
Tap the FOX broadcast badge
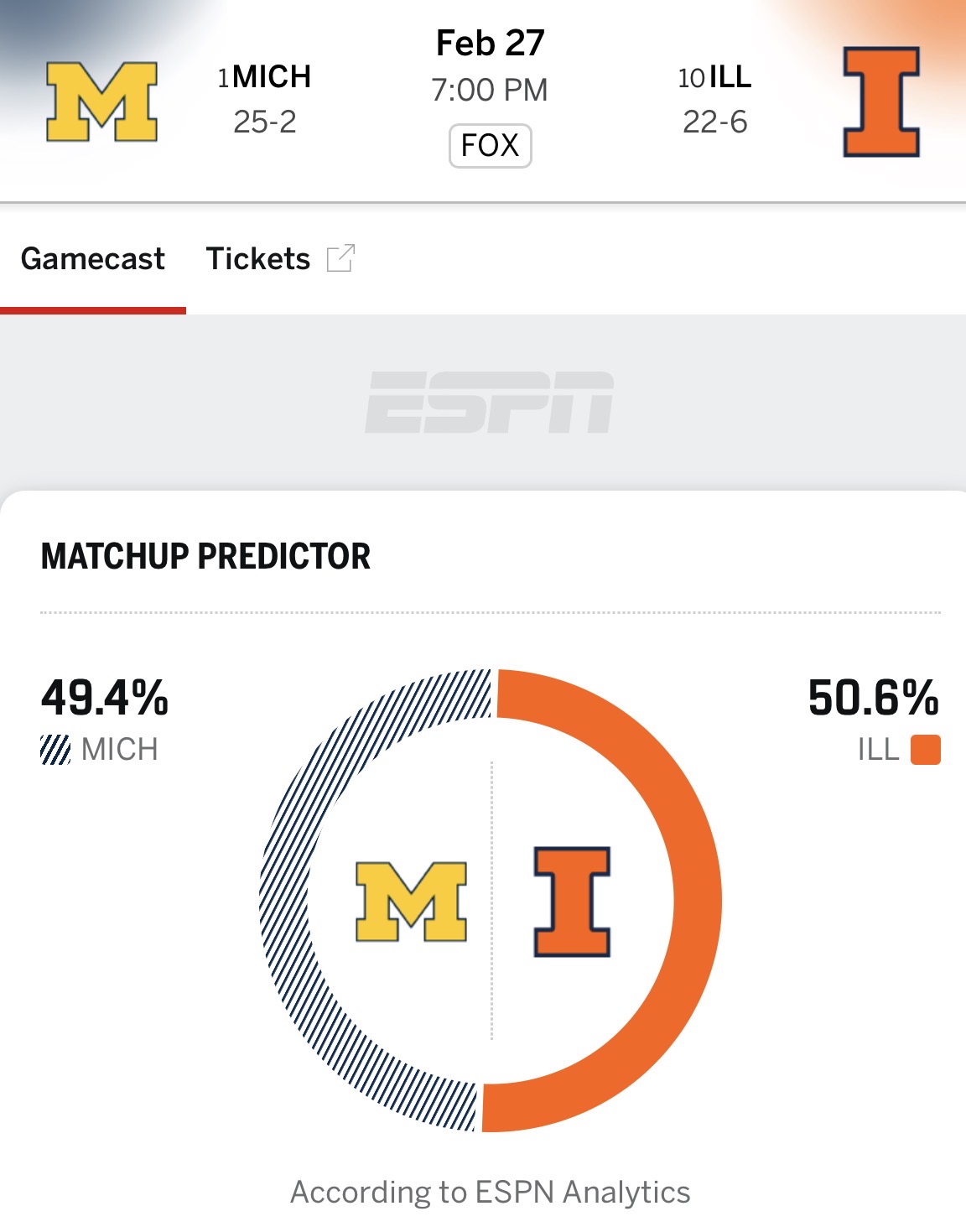click(x=491, y=145)
